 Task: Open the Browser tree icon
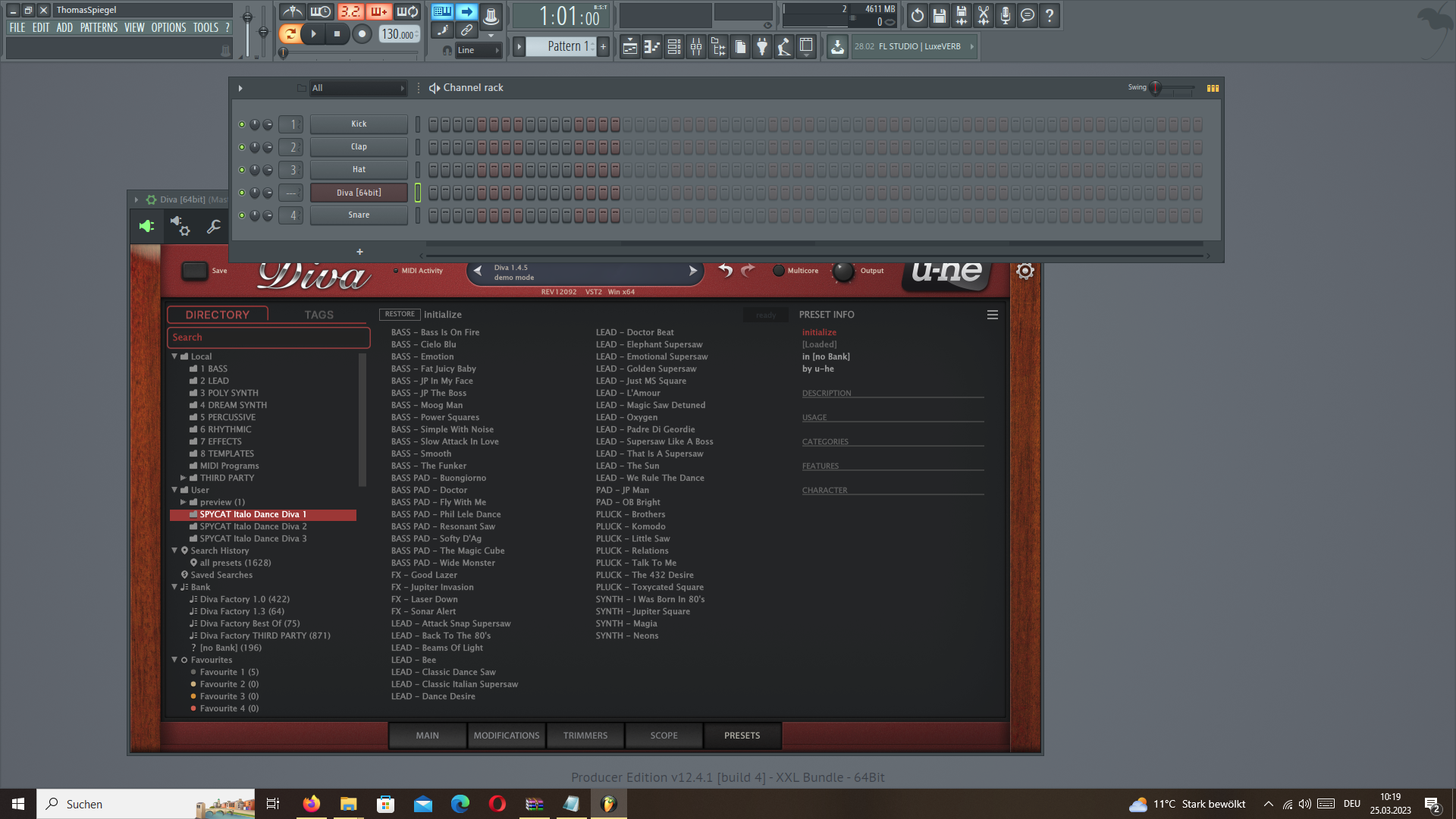(718, 47)
